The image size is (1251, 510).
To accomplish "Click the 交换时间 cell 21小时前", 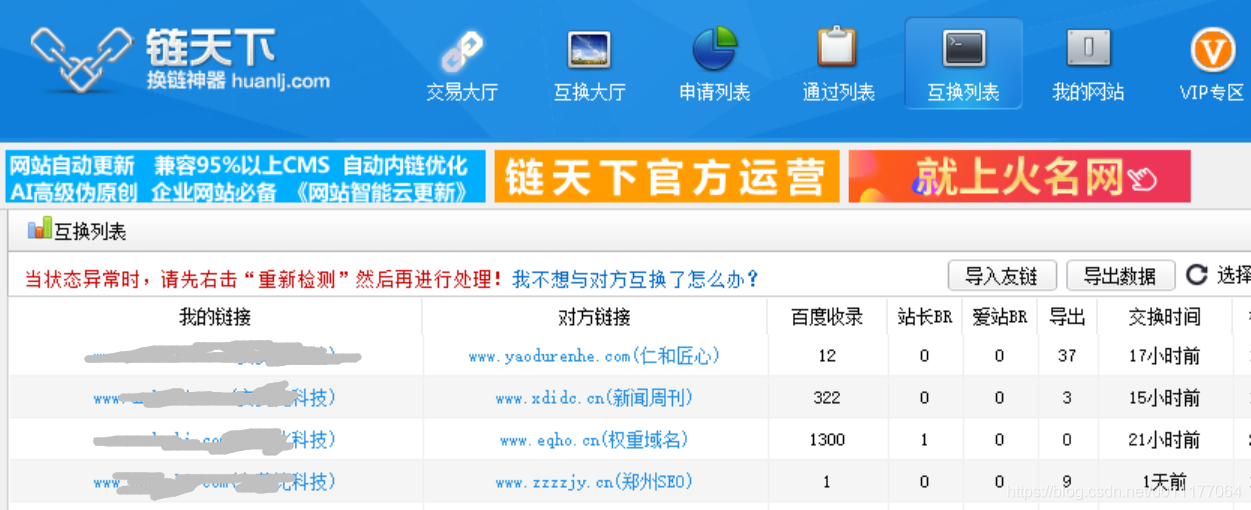I will pos(1164,440).
